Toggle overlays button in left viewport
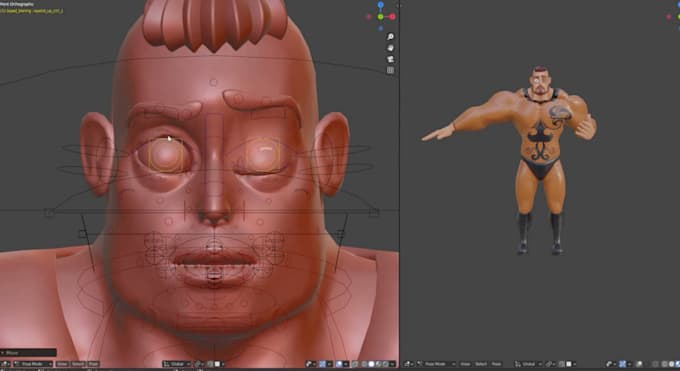This screenshot has height=371, width=680. [x=339, y=364]
